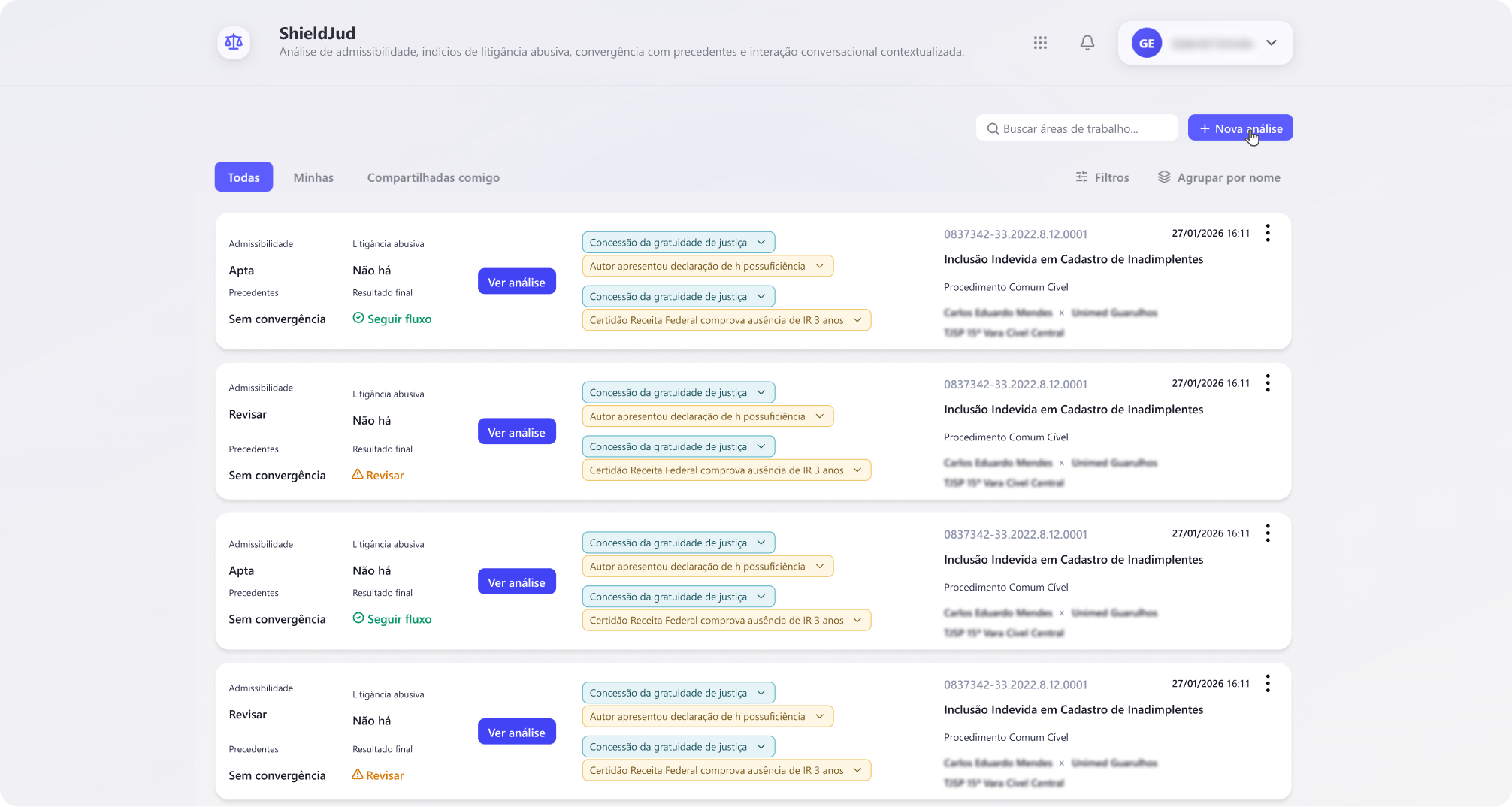The height and width of the screenshot is (807, 1512).
Task: Expand fourth card's top Concessão da gratuidade tag
Action: point(679,693)
